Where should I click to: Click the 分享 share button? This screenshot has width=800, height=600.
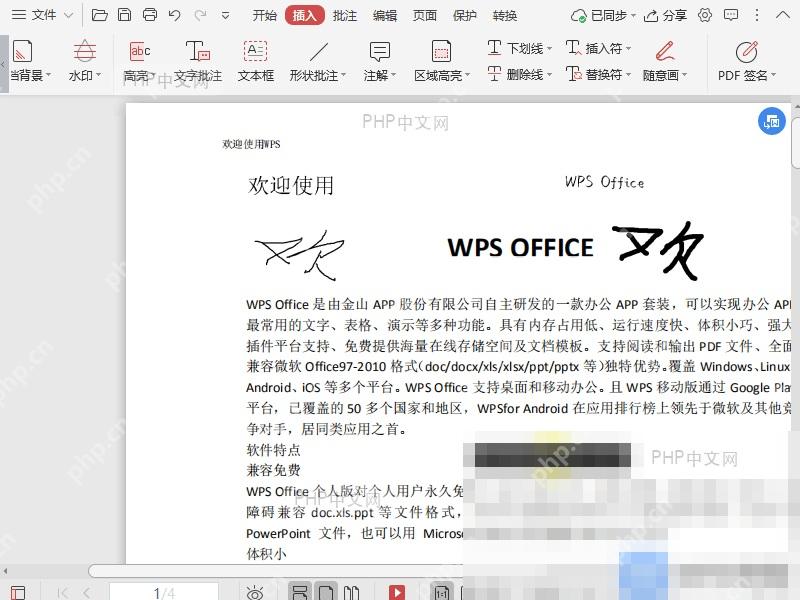pos(665,16)
